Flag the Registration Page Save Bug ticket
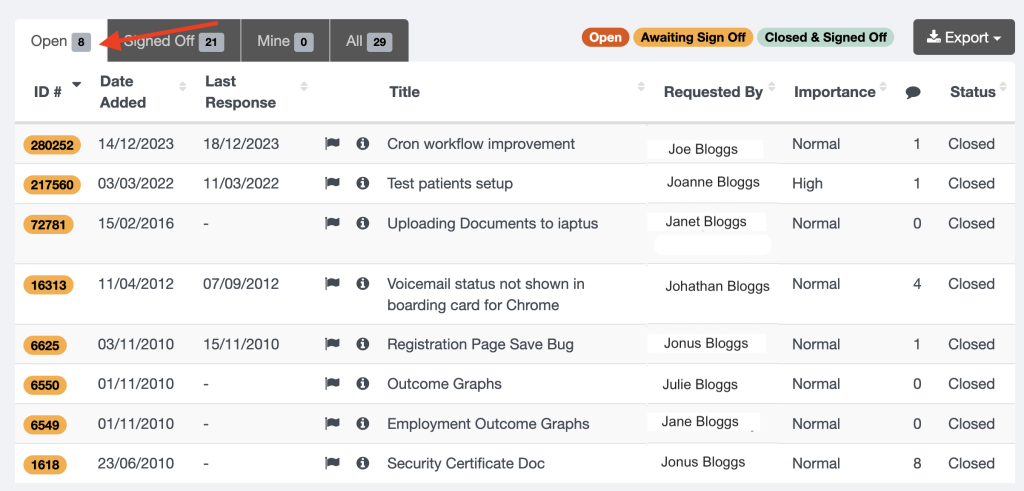Screen dimensions: 1024x491 point(332,344)
